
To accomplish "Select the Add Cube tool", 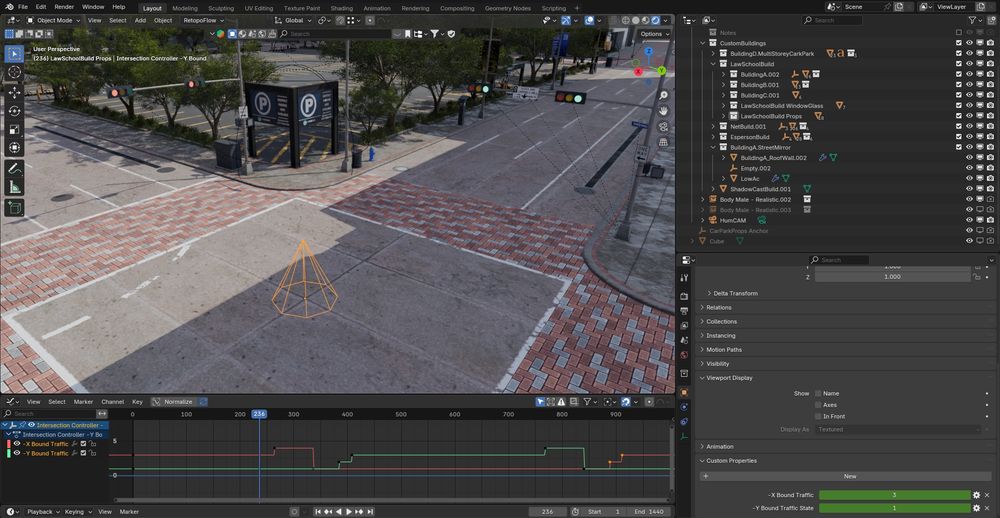I will [14, 207].
